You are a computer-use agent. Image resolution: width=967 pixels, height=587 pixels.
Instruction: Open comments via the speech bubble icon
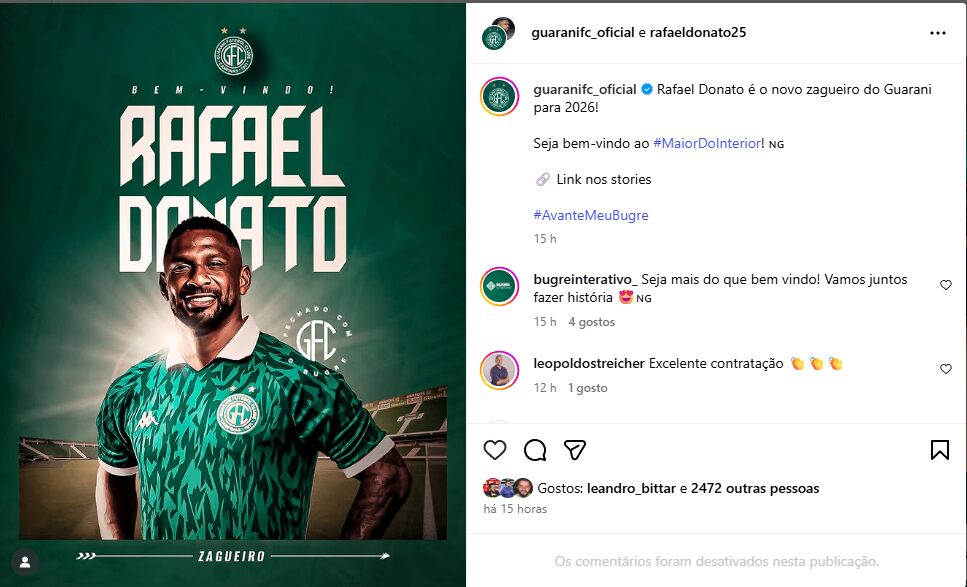pos(535,450)
